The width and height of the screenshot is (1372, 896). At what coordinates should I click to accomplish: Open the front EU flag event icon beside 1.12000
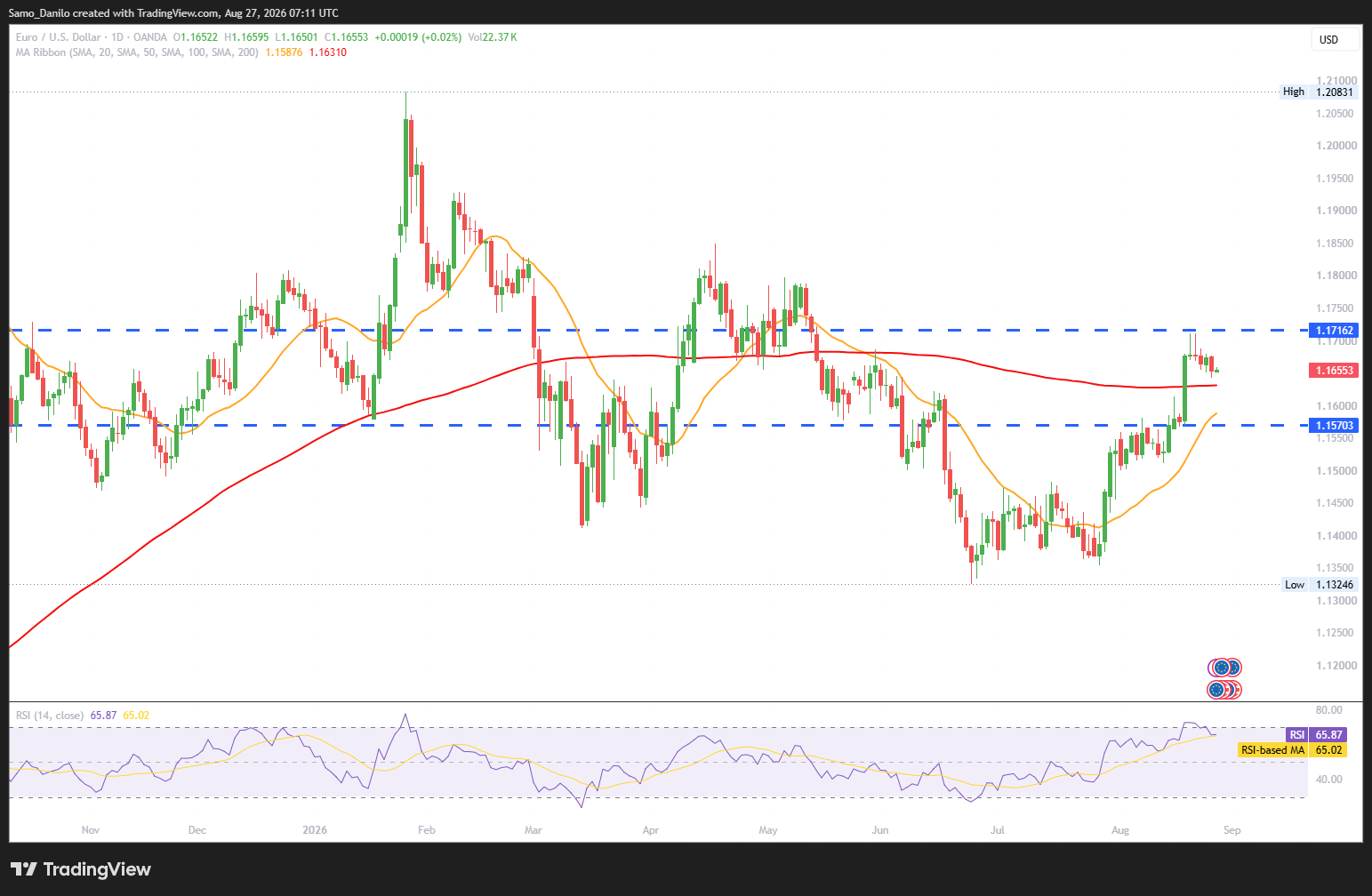point(1222,668)
